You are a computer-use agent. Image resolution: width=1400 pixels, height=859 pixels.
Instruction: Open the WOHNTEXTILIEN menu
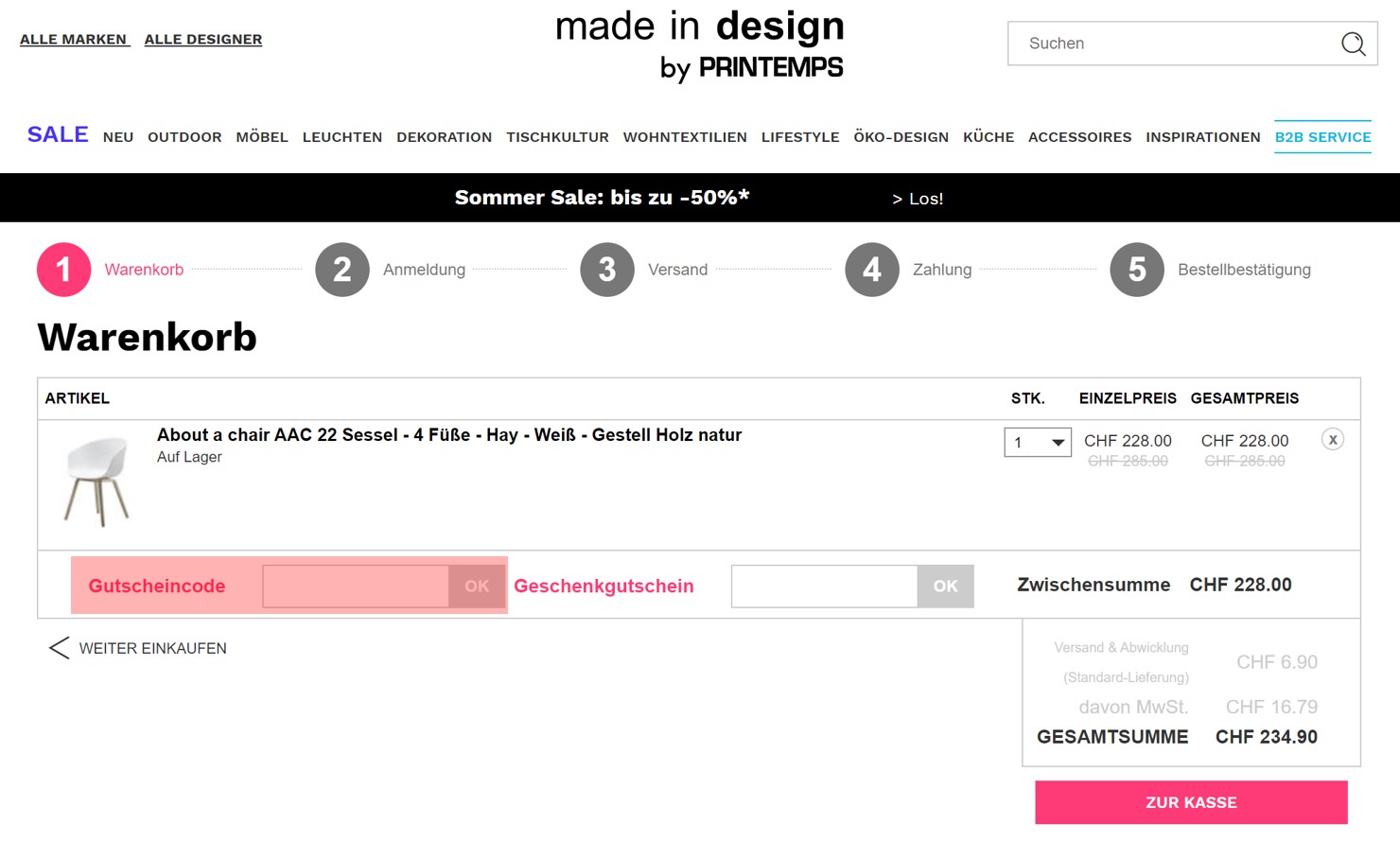click(685, 137)
